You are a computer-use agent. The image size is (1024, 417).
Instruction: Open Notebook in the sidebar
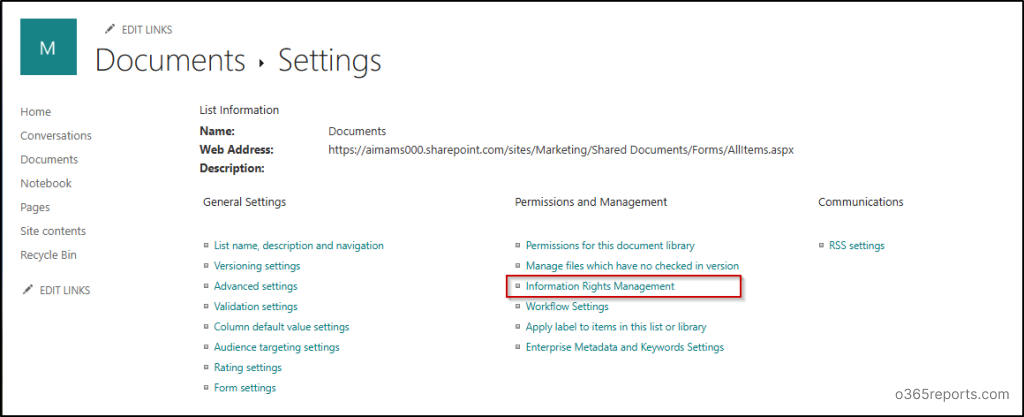coord(46,183)
